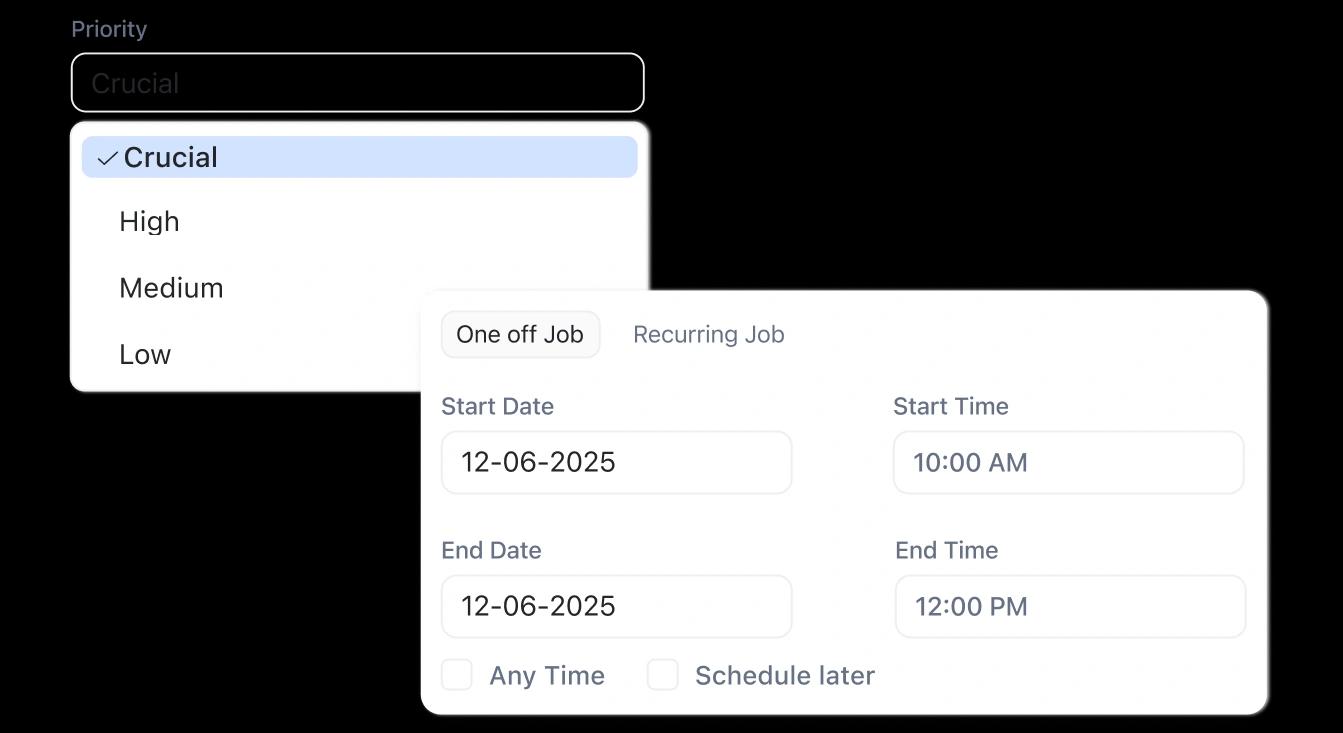Click the Start Date input field
The width and height of the screenshot is (1343, 733).
click(616, 462)
